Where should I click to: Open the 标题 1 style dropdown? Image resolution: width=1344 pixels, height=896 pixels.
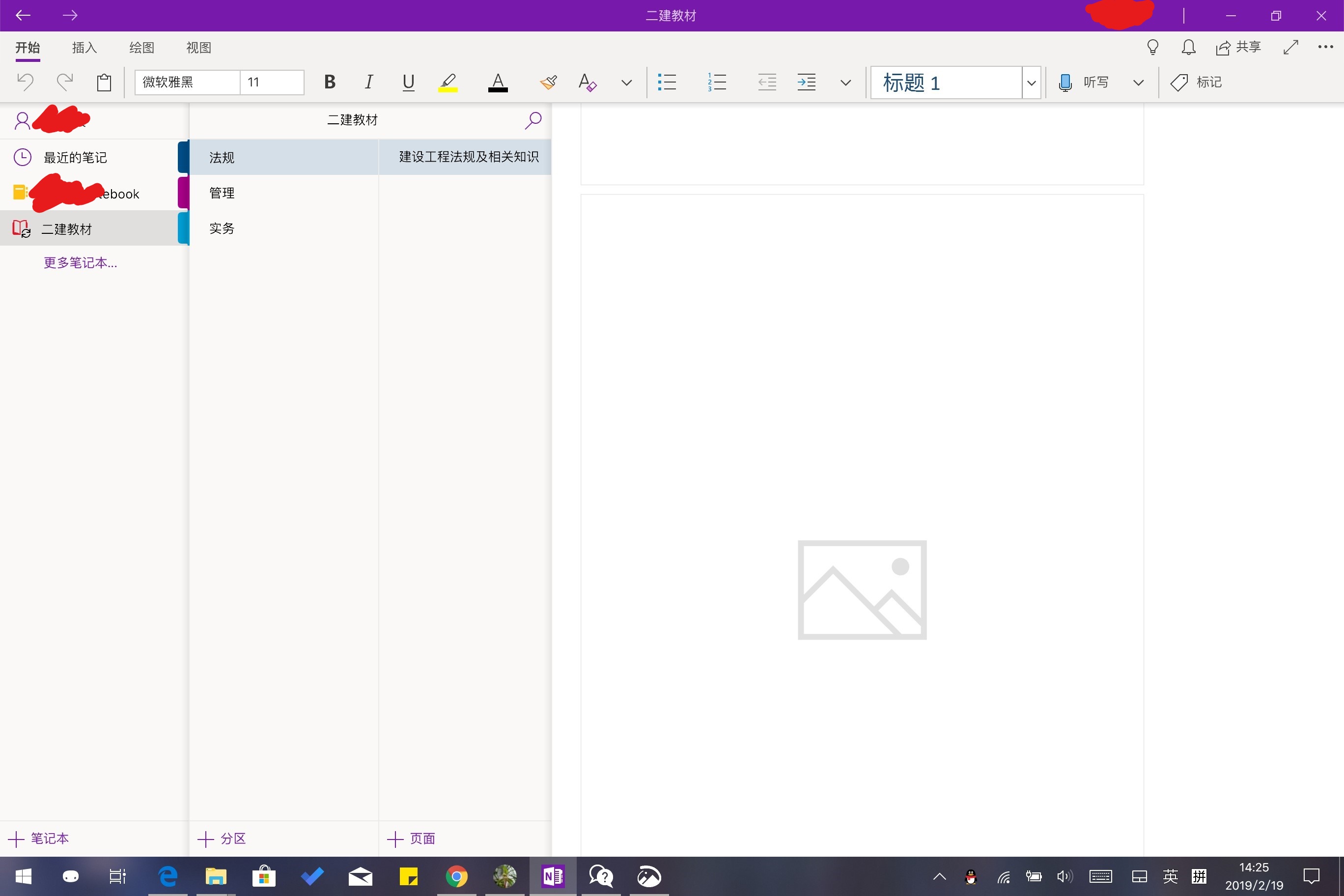point(1032,83)
